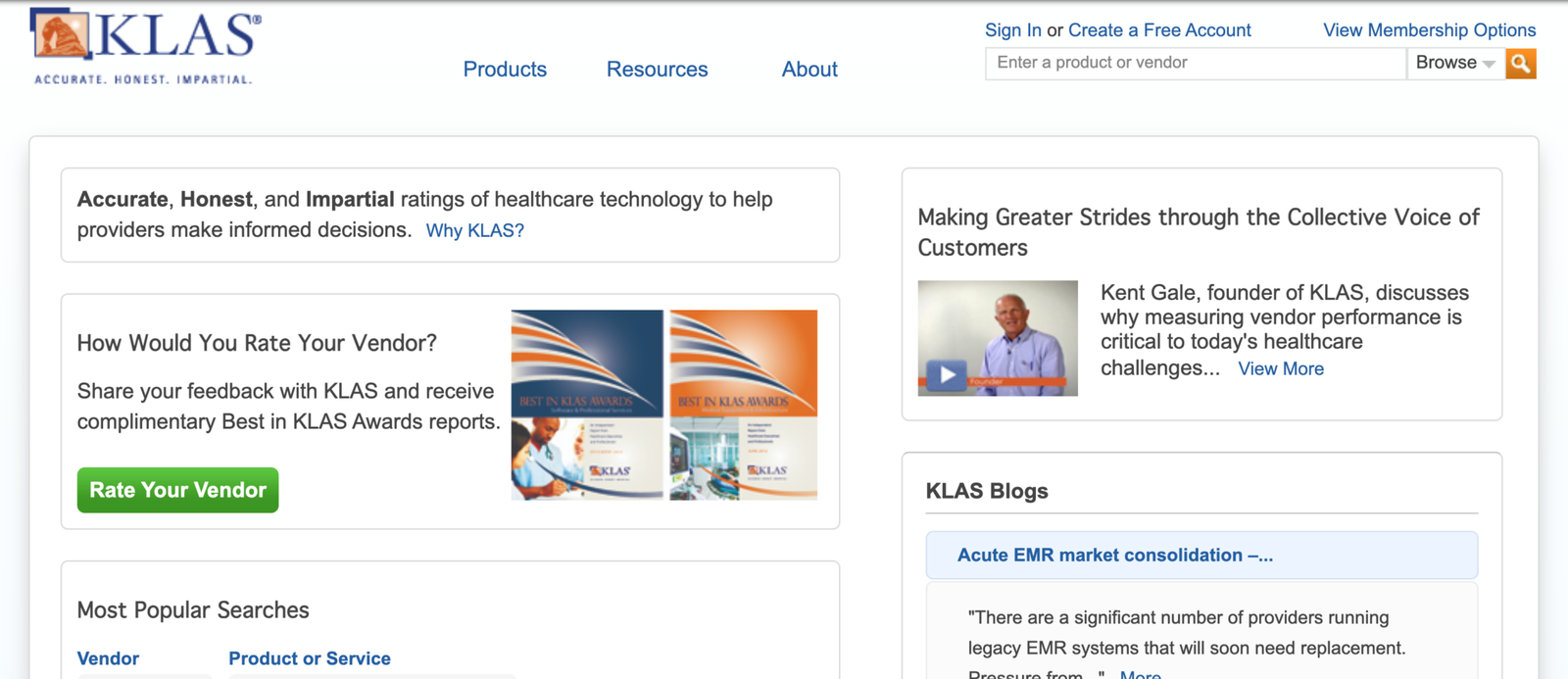
Task: Focus the product or vendor search field
Action: [x=1196, y=63]
